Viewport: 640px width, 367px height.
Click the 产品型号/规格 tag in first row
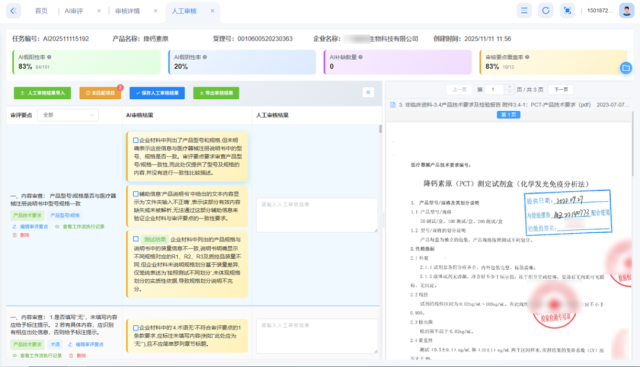click(65, 215)
